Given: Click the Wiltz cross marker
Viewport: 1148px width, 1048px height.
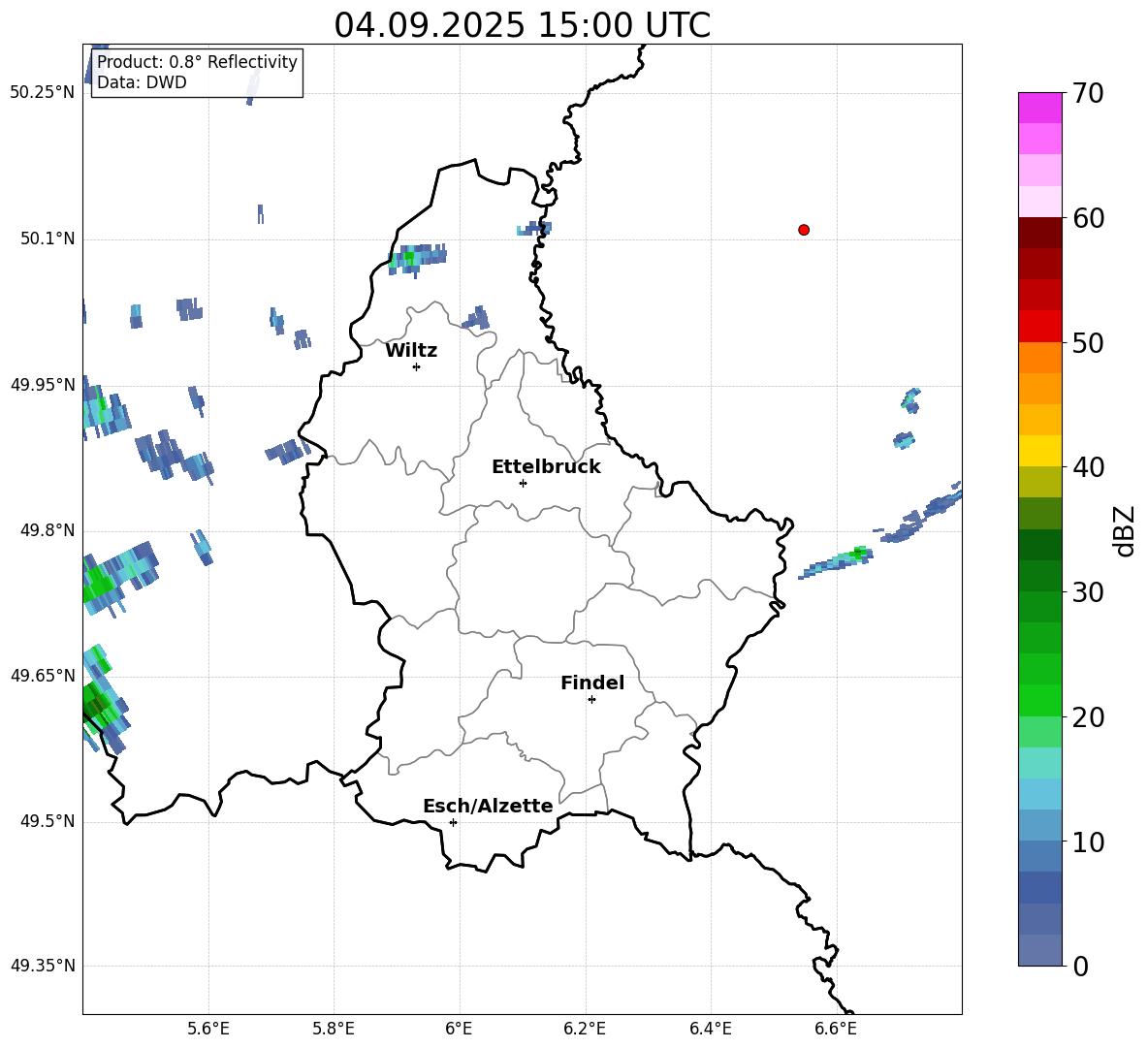Looking at the screenshot, I should [416, 366].
